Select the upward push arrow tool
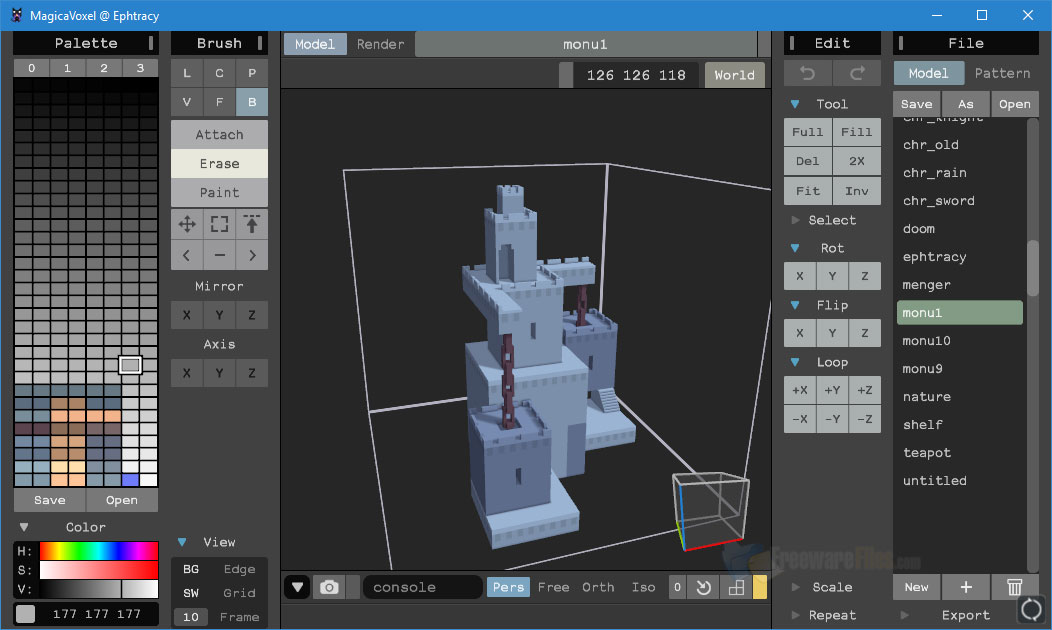The width and height of the screenshot is (1052, 630). tap(252, 224)
